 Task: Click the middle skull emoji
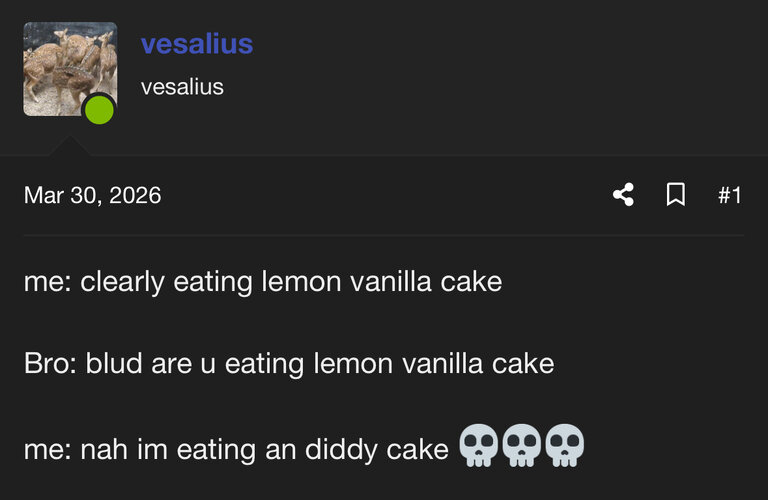[522, 445]
